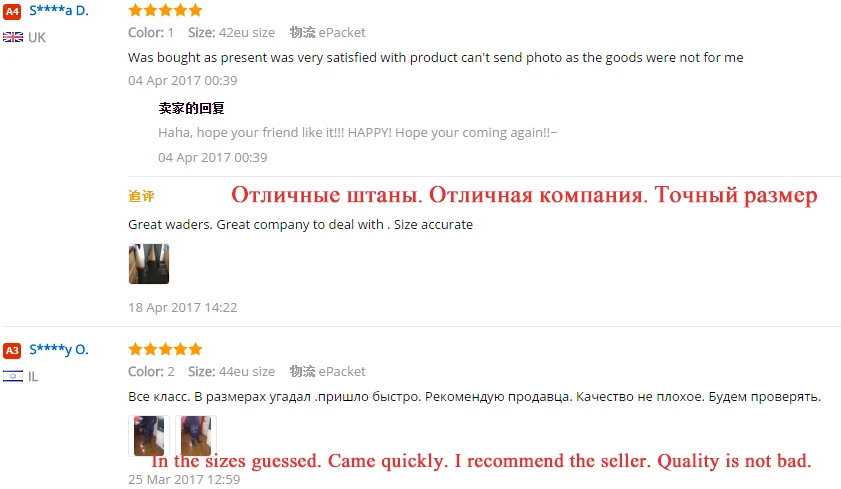Image resolution: width=841 pixels, height=489 pixels.
Task: Click the five-star rating of S****a D.
Action: tap(165, 10)
